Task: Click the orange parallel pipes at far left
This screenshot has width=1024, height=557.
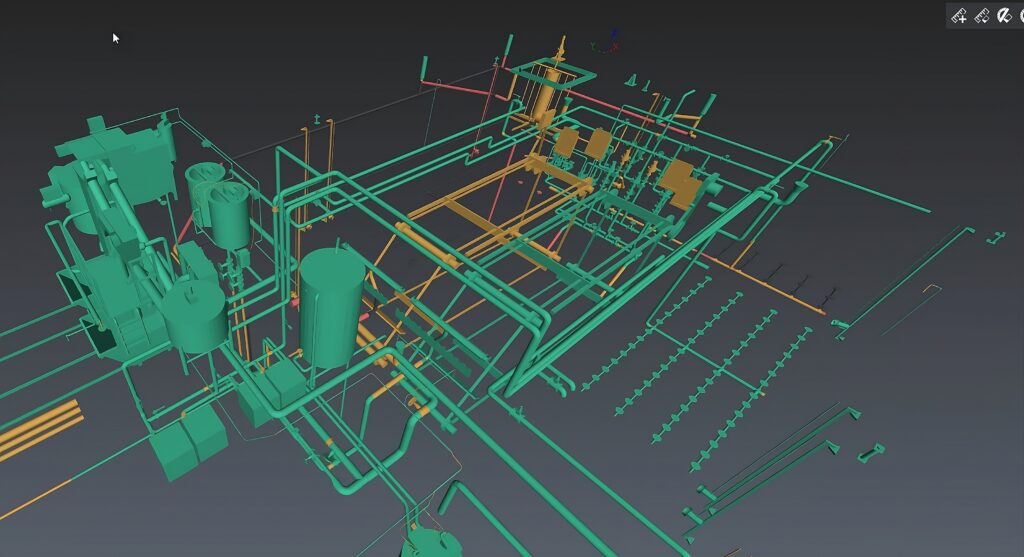Action: point(38,426)
